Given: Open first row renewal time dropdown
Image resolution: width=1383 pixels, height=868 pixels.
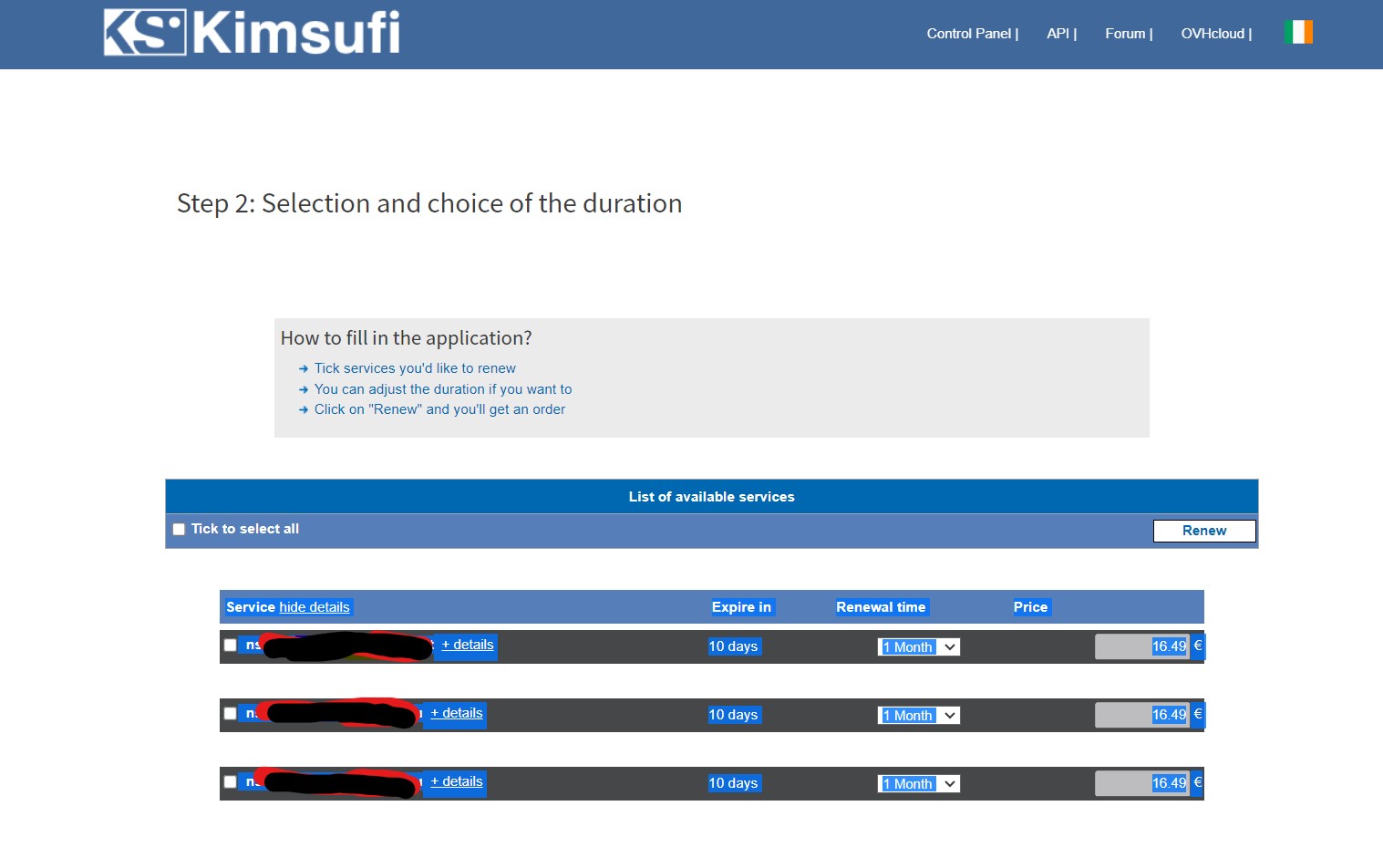Looking at the screenshot, I should pyautogui.click(x=918, y=647).
